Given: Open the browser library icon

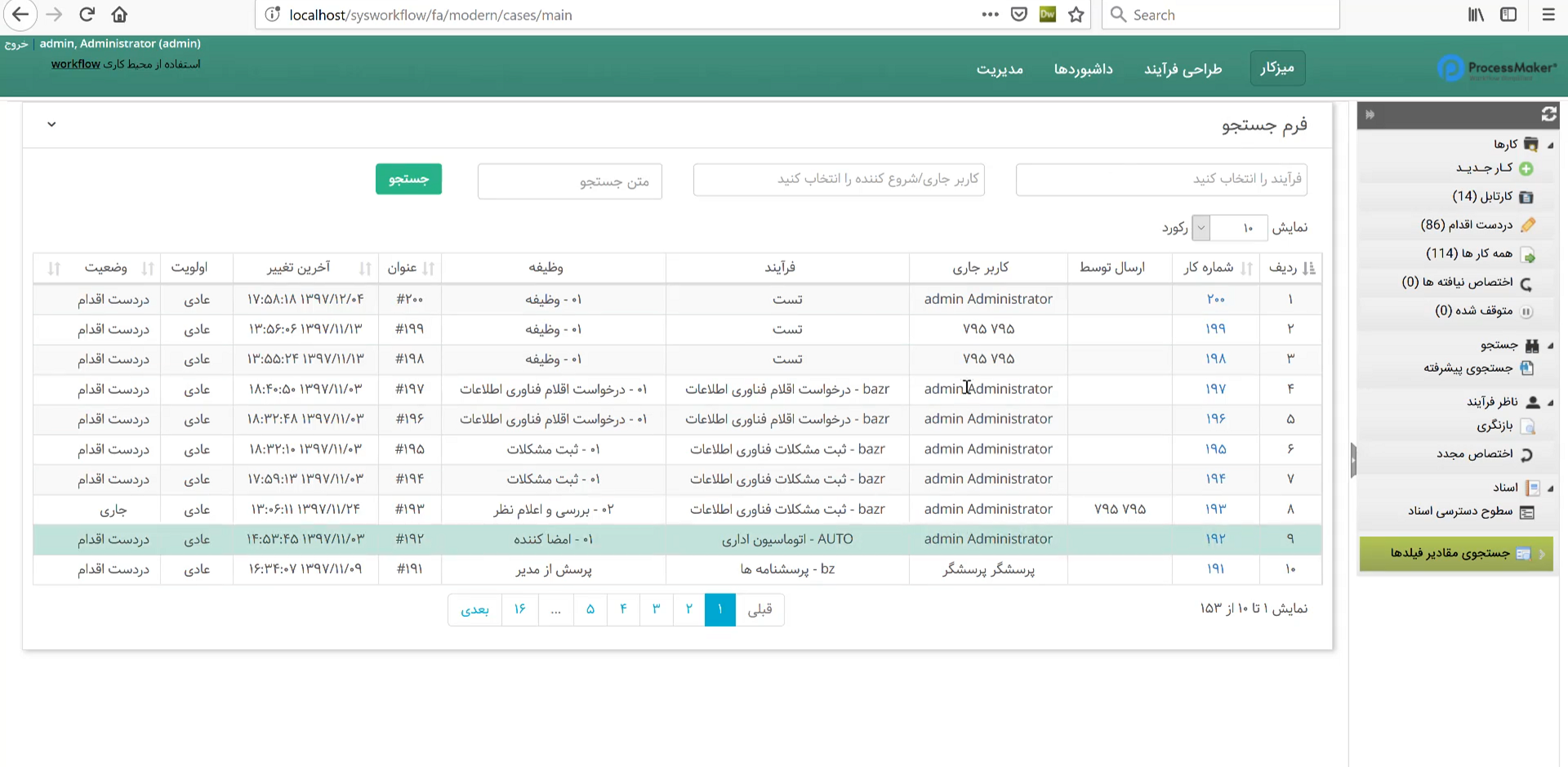Looking at the screenshot, I should click(1476, 15).
